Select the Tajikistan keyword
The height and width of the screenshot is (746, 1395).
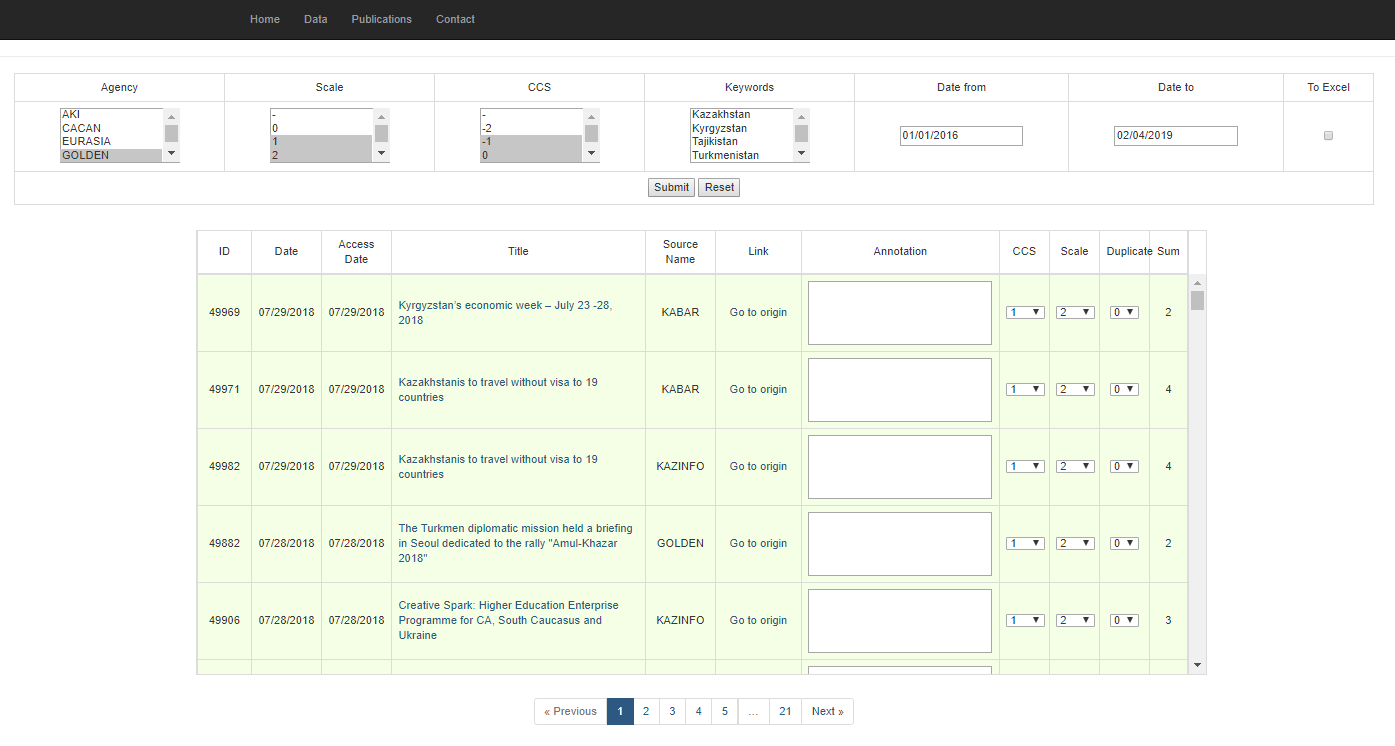741,142
